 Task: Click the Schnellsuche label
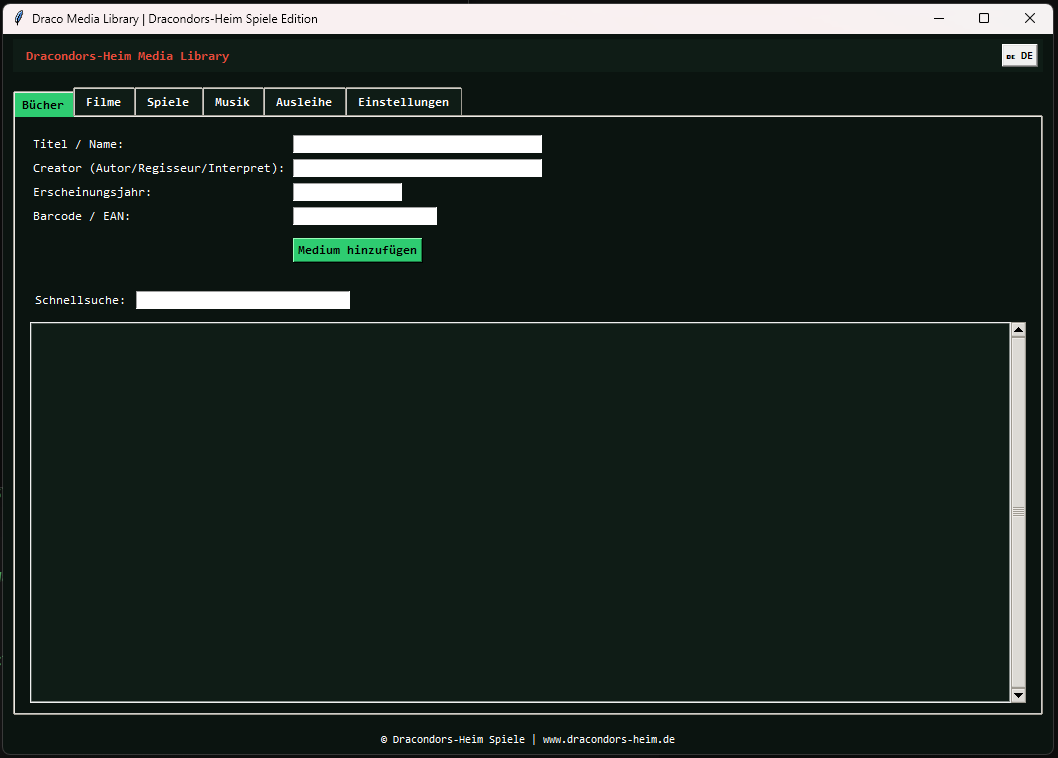point(80,300)
